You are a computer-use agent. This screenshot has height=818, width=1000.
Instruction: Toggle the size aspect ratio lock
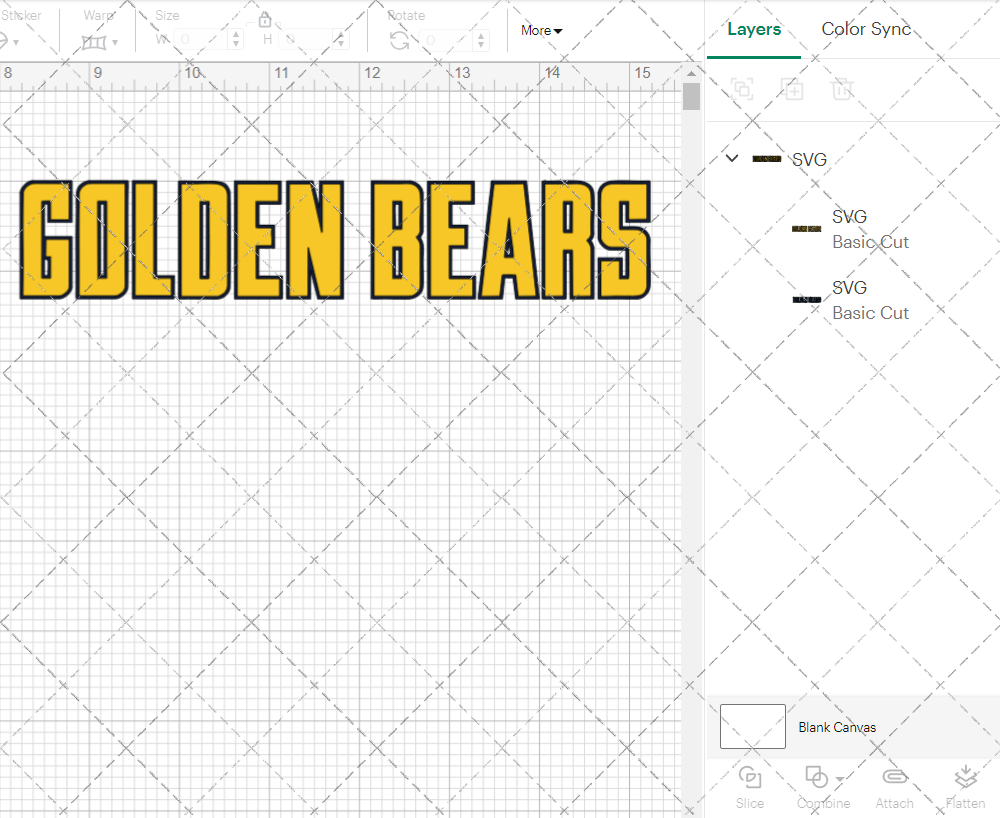265,19
